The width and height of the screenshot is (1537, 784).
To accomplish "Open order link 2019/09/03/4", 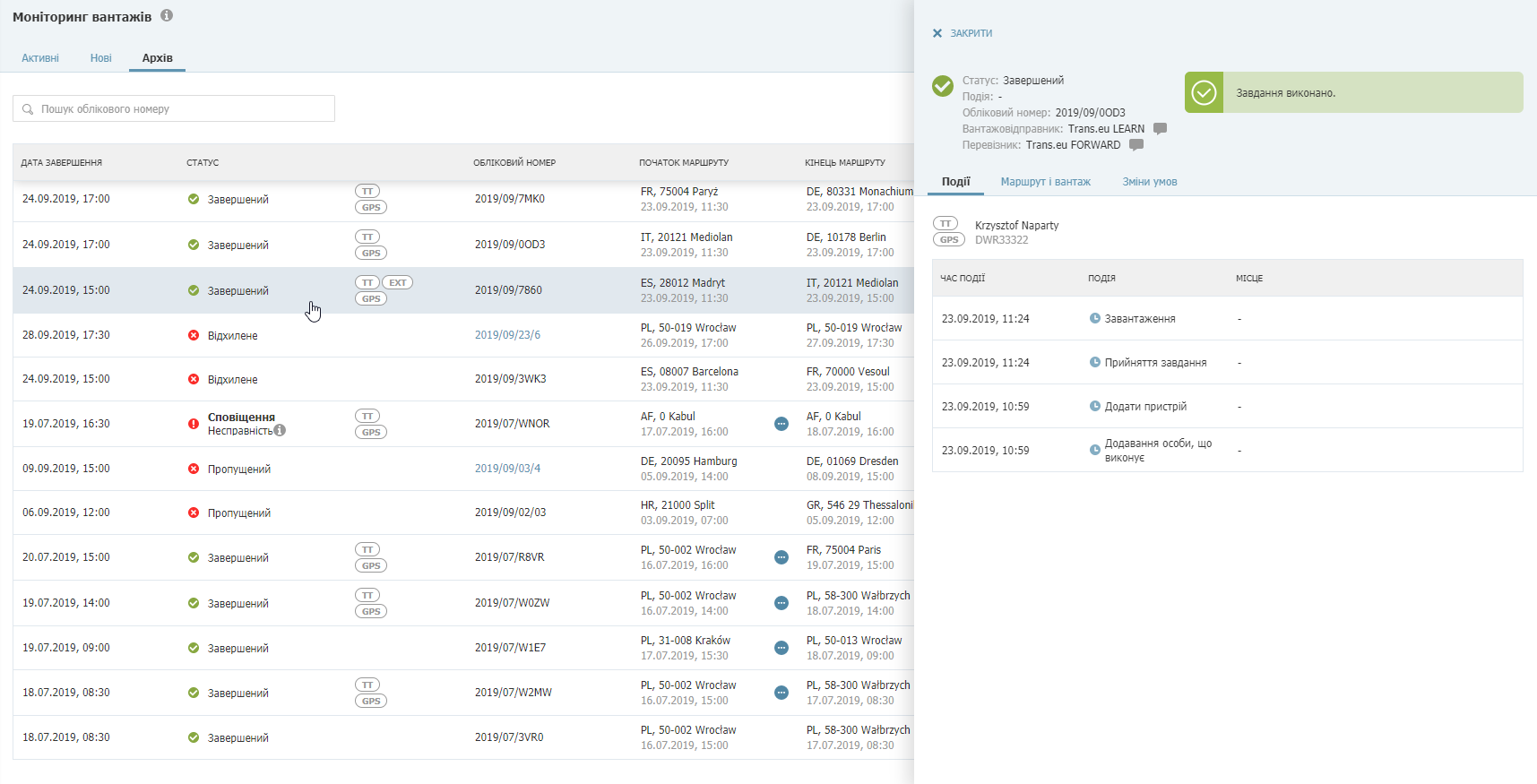I will pyautogui.click(x=507, y=469).
